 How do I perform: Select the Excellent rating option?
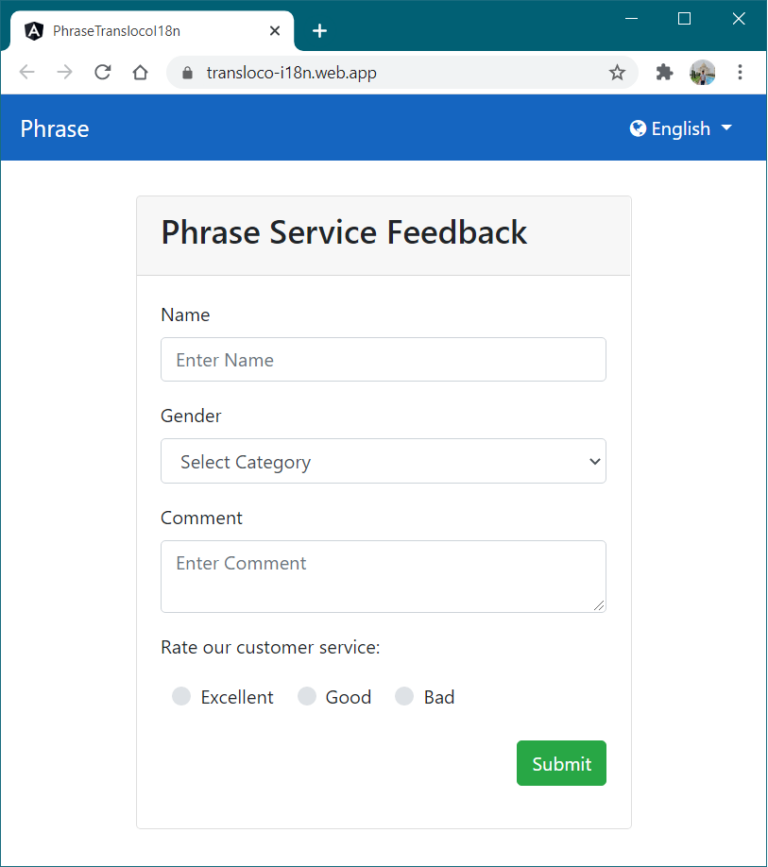(181, 696)
